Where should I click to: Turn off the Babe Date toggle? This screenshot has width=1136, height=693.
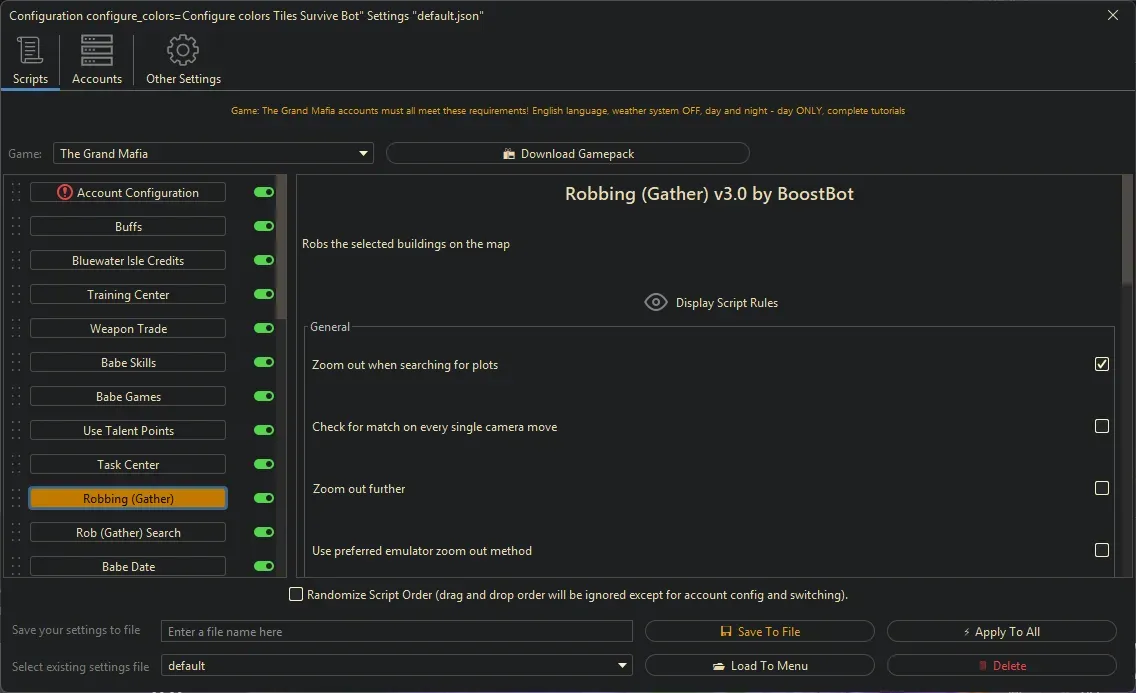coord(264,566)
